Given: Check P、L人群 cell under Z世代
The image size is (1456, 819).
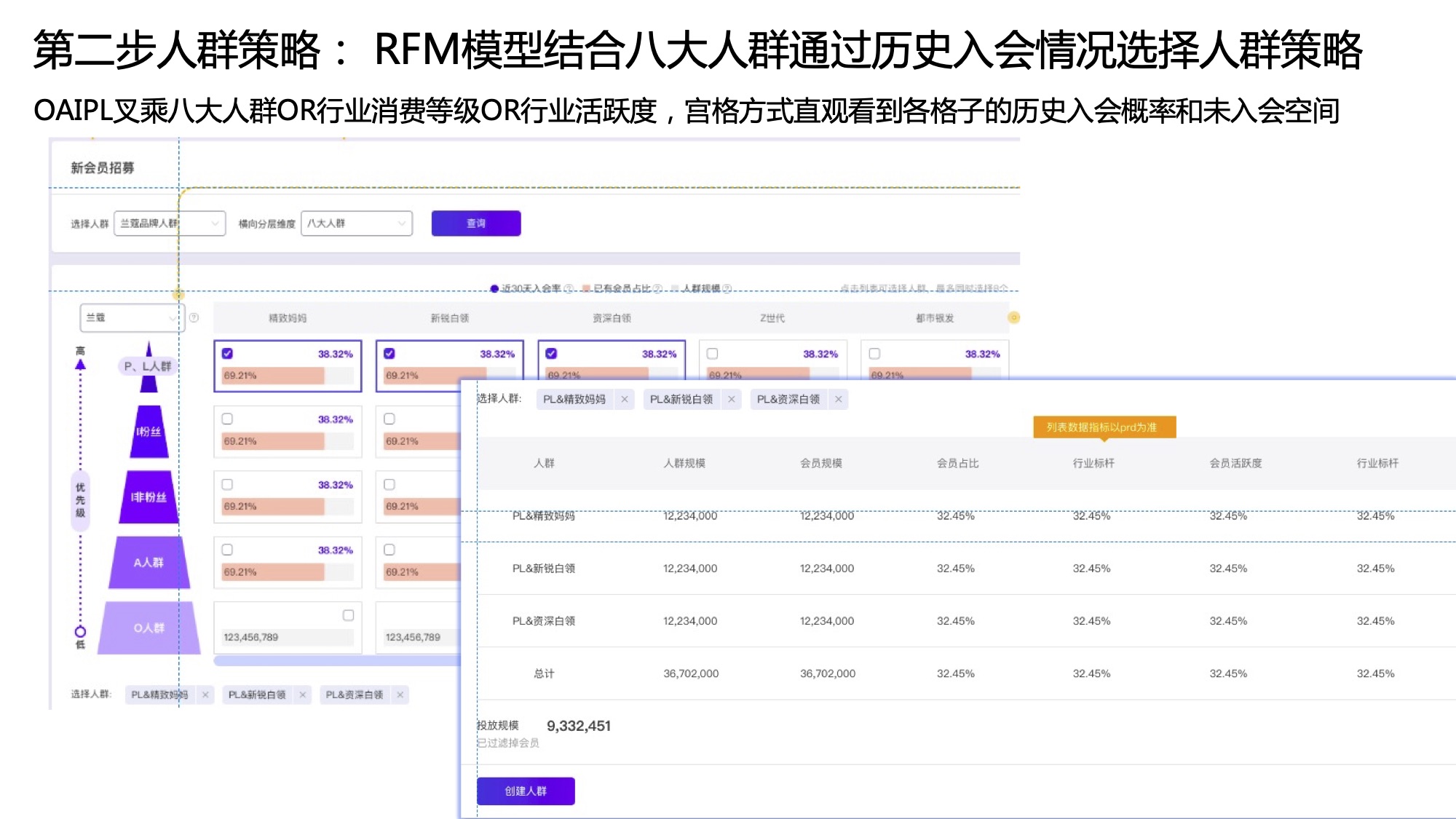Looking at the screenshot, I should pyautogui.click(x=713, y=354).
